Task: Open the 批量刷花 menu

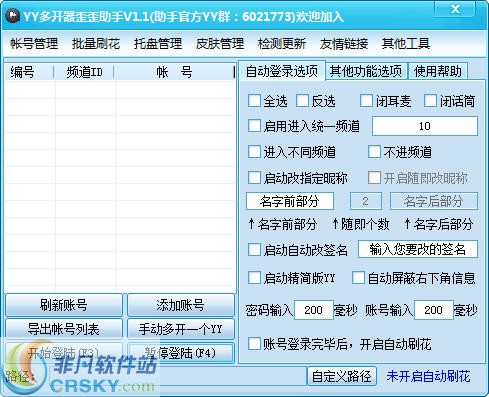Action: (x=96, y=44)
